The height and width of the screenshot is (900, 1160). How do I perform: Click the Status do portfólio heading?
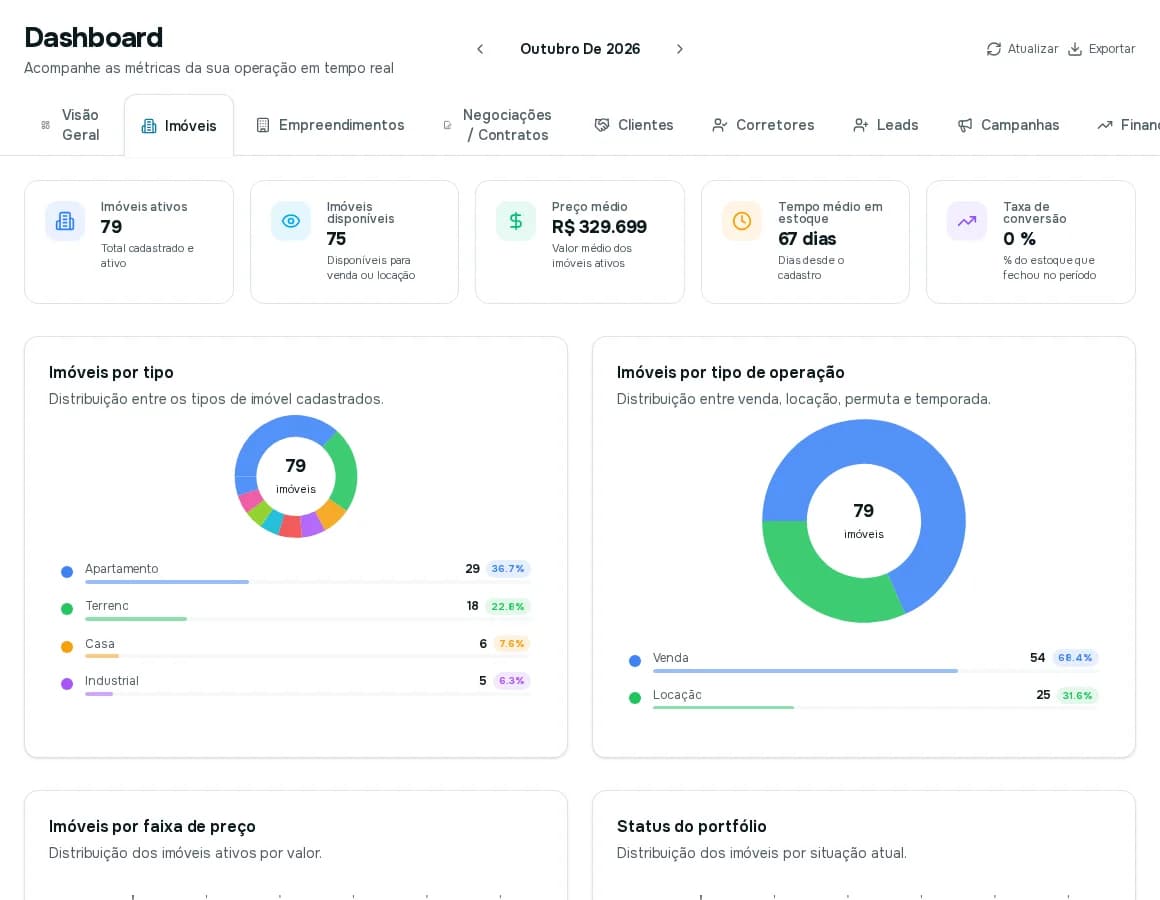[x=692, y=826]
